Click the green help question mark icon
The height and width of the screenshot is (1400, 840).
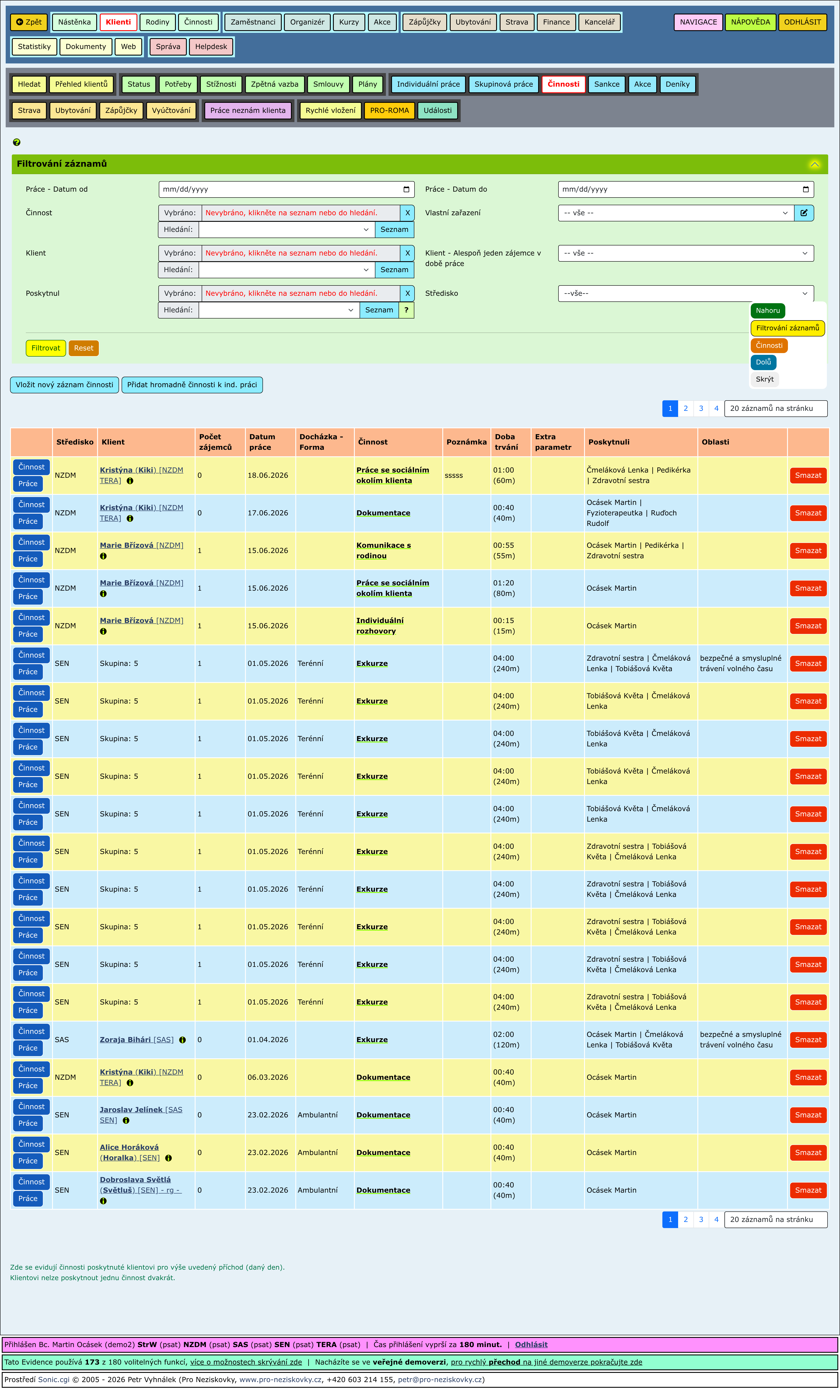tap(16, 142)
